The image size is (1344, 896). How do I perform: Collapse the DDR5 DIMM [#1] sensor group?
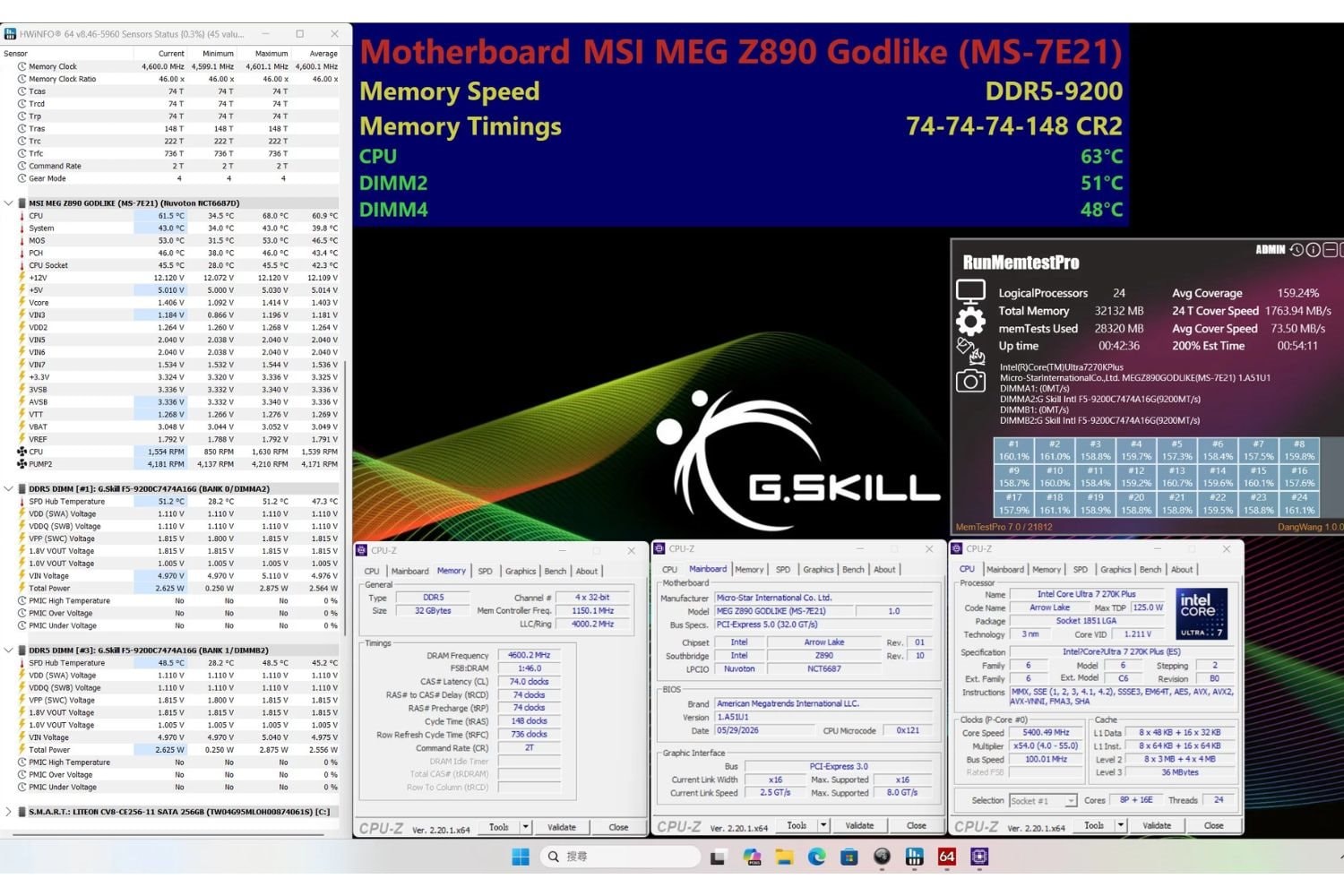pyautogui.click(x=9, y=489)
